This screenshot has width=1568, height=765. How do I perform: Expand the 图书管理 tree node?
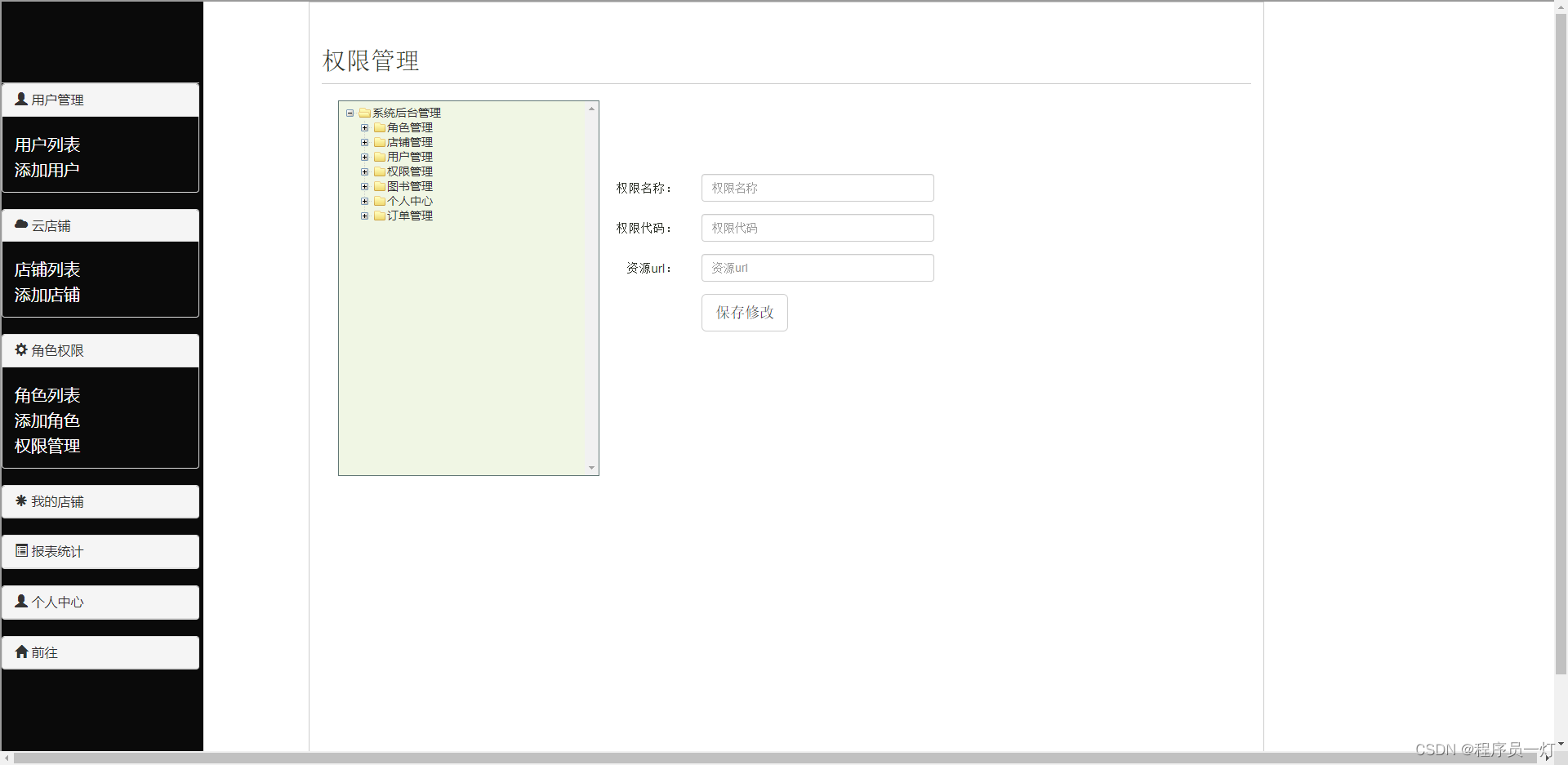click(364, 187)
